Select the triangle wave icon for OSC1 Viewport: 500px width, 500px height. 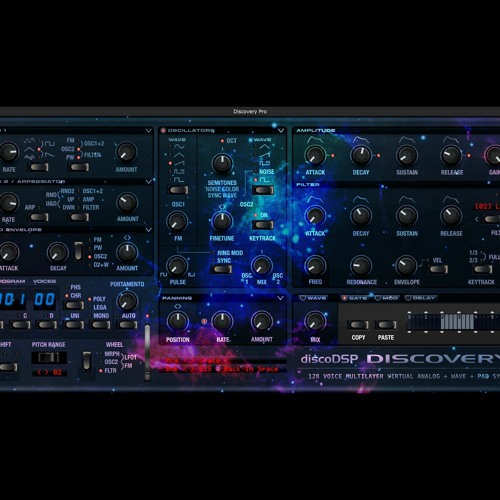(x=179, y=155)
